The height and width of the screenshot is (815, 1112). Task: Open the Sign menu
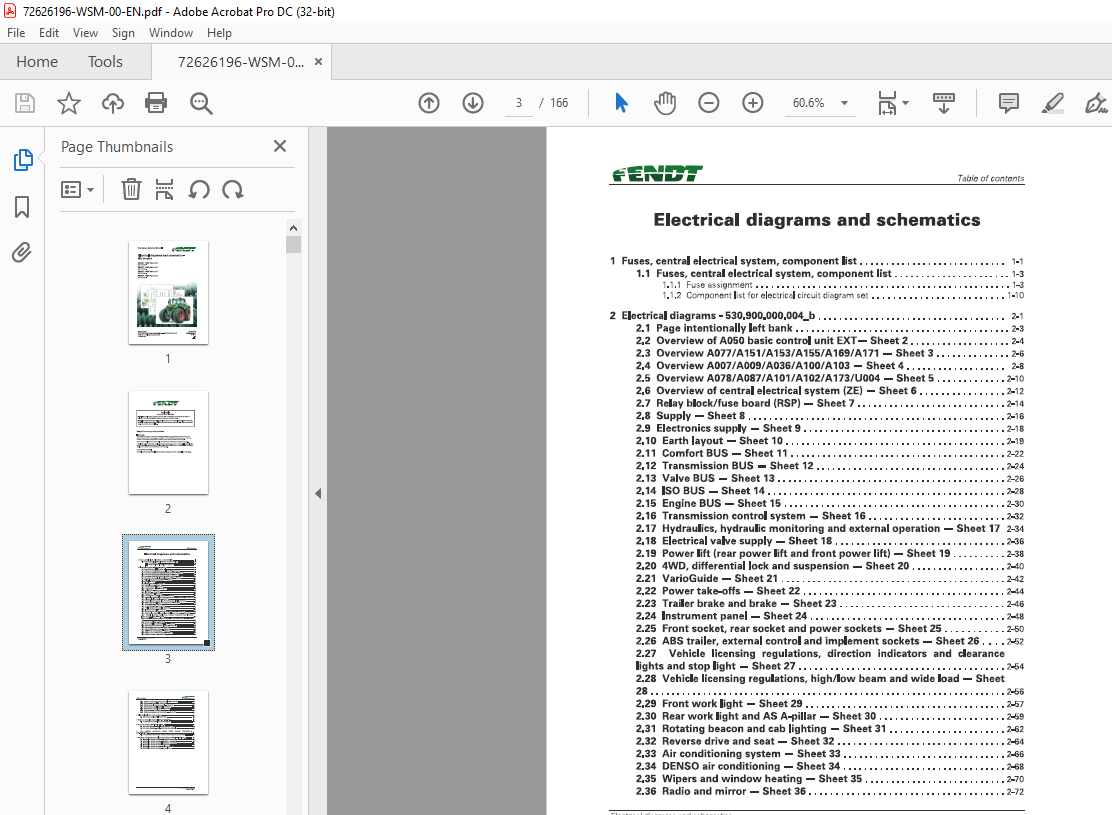pos(123,33)
